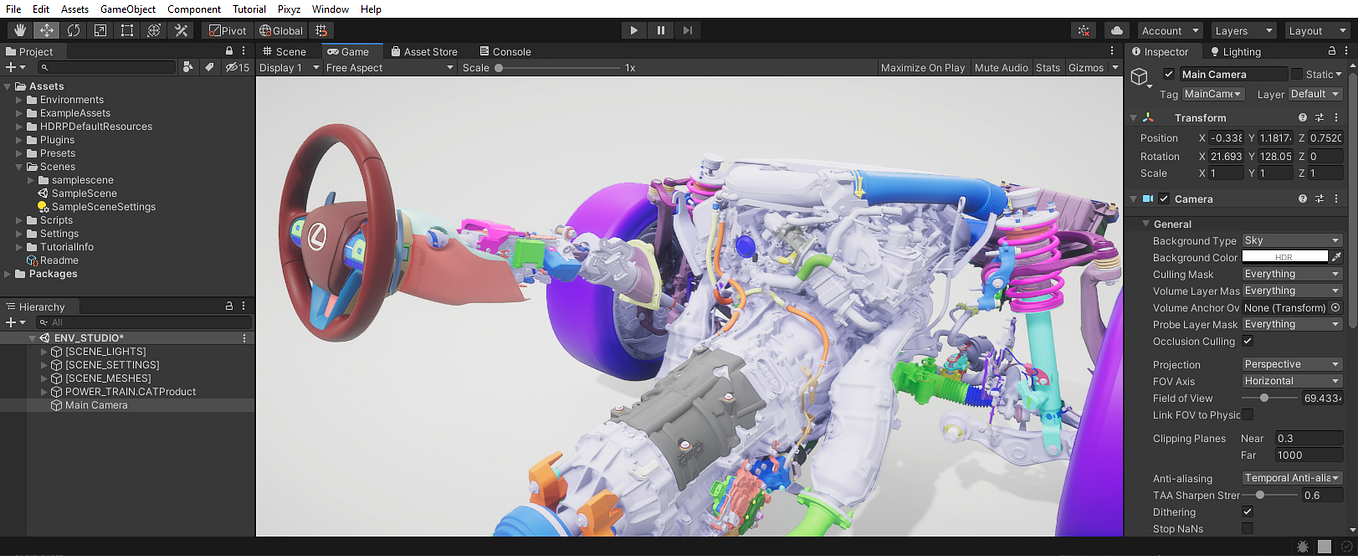Adjust the Field of View slider
This screenshot has width=1358, height=556.
[x=1265, y=398]
